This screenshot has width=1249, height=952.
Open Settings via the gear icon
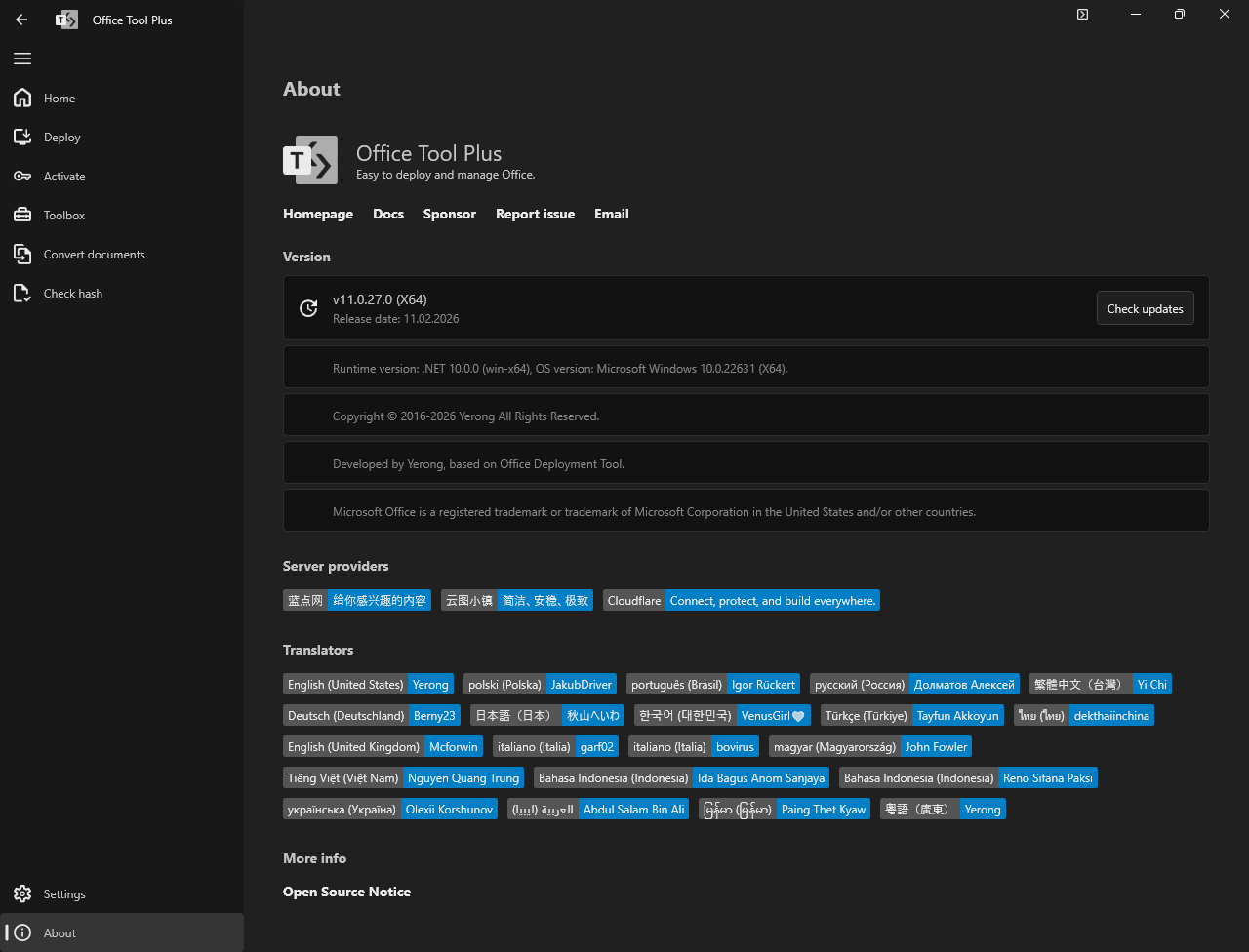(x=22, y=893)
